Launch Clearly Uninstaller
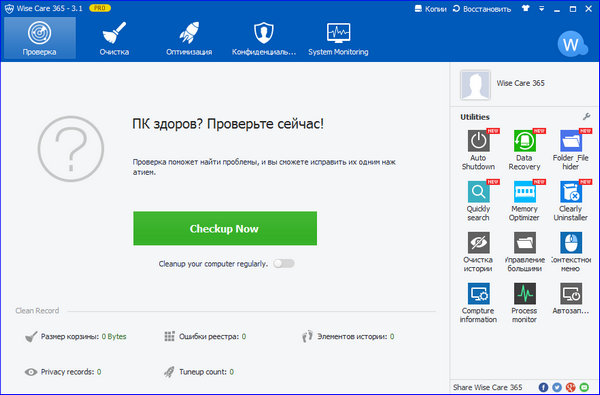Screen dimensions: 600x395 point(571,201)
